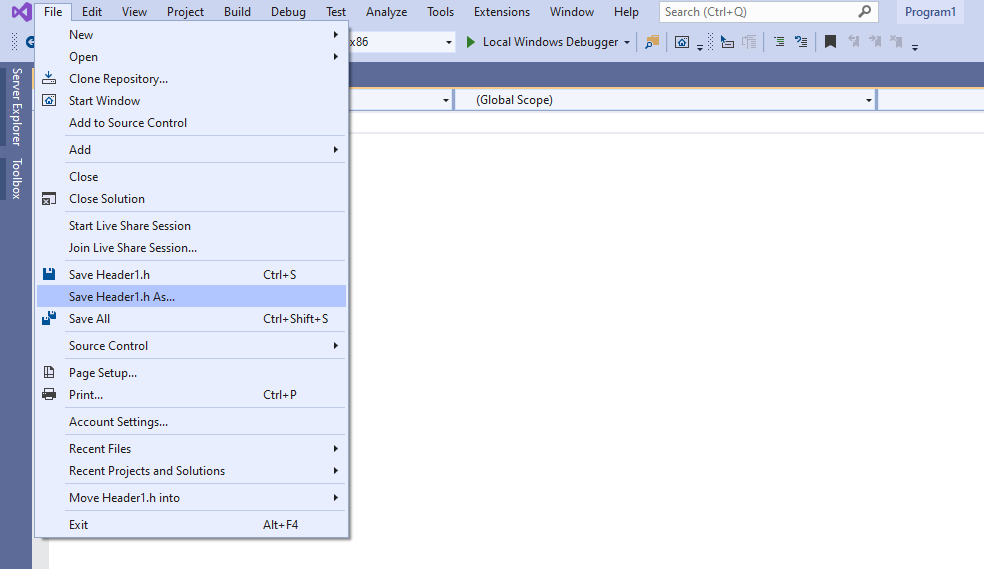Viewport: 984px width, 569px height.
Task: Open the toolbar options arrow beside the Start Window icon
Action: point(700,47)
